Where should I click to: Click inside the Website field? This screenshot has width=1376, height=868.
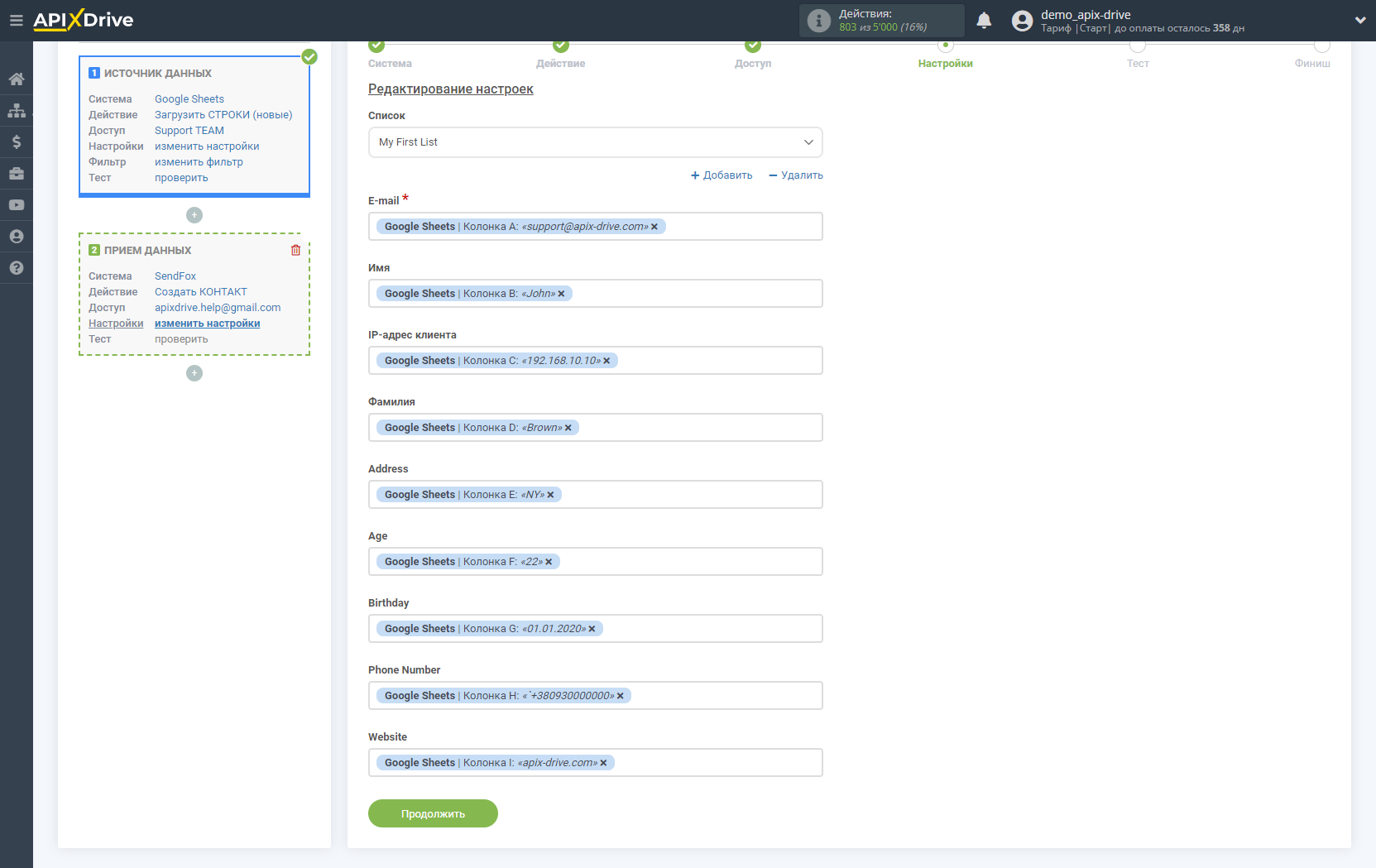coord(596,763)
